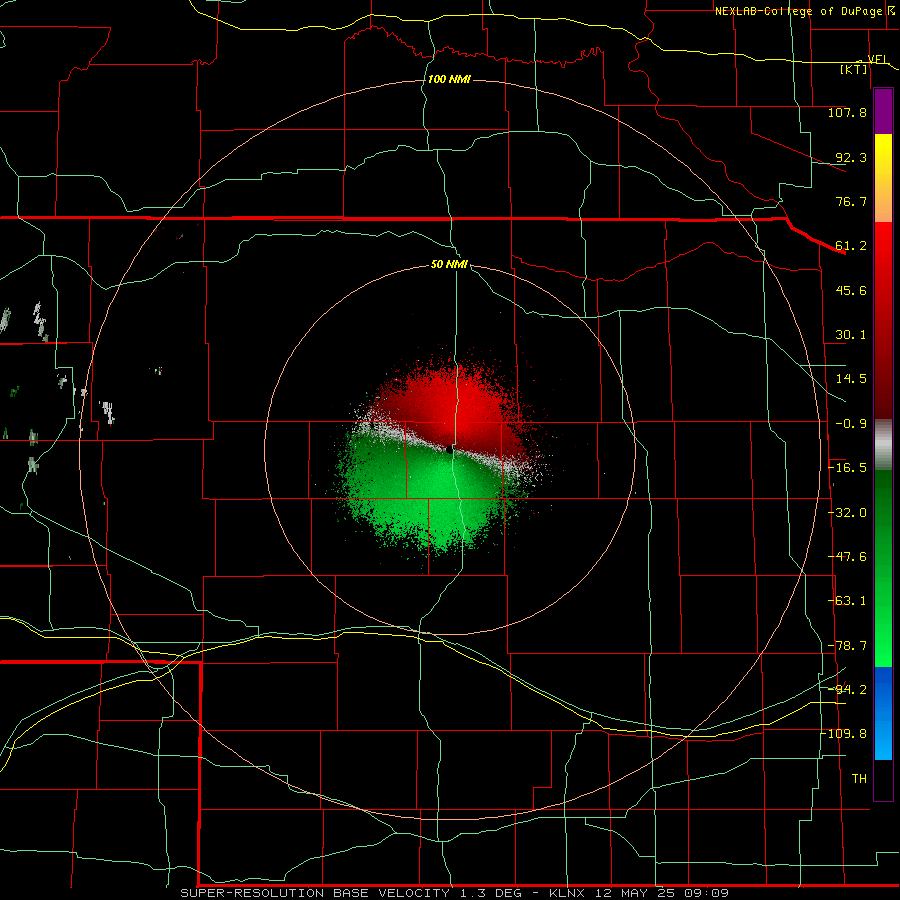Click the [KT] units label

(854, 69)
